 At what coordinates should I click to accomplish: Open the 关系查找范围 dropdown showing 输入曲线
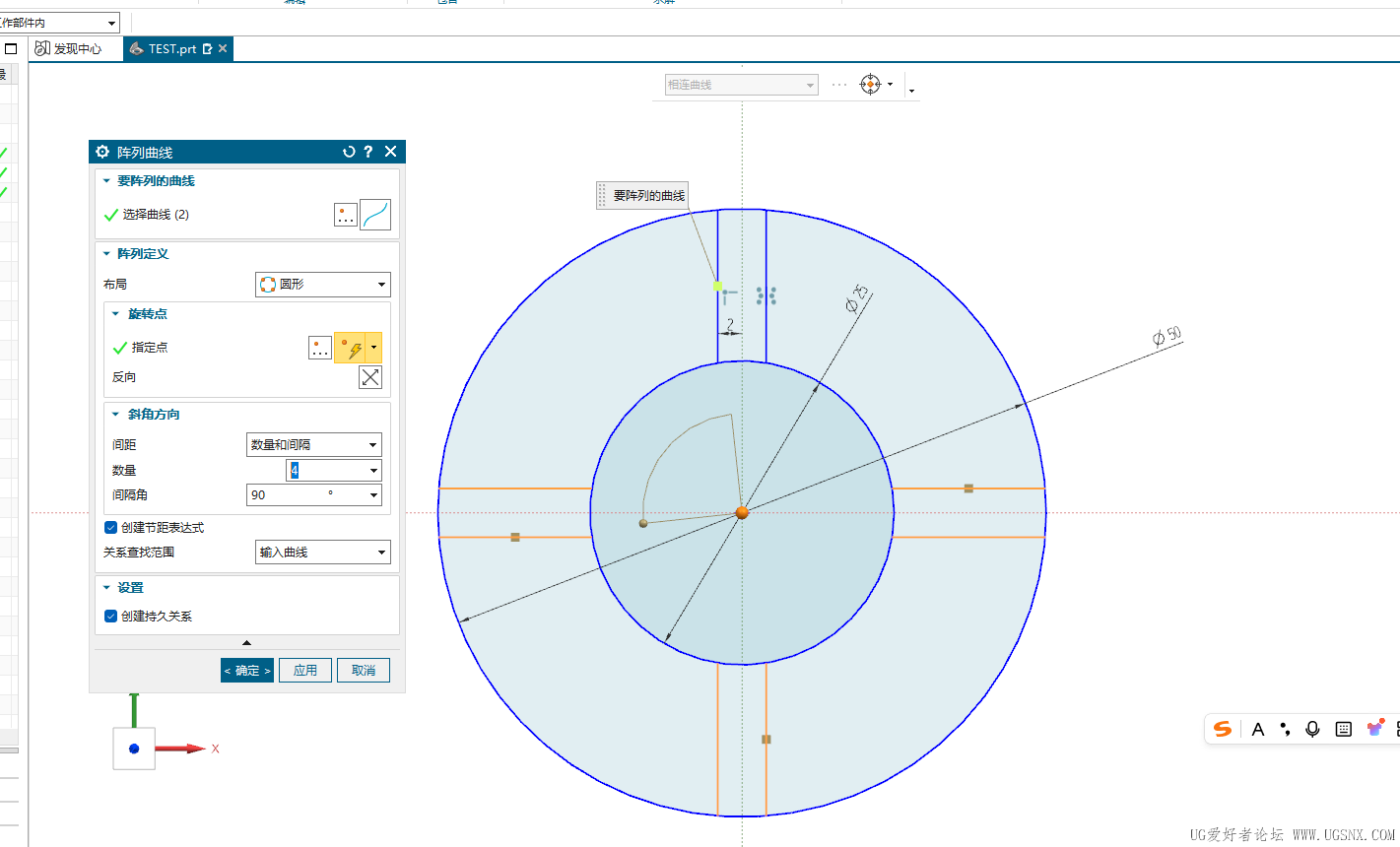322,553
